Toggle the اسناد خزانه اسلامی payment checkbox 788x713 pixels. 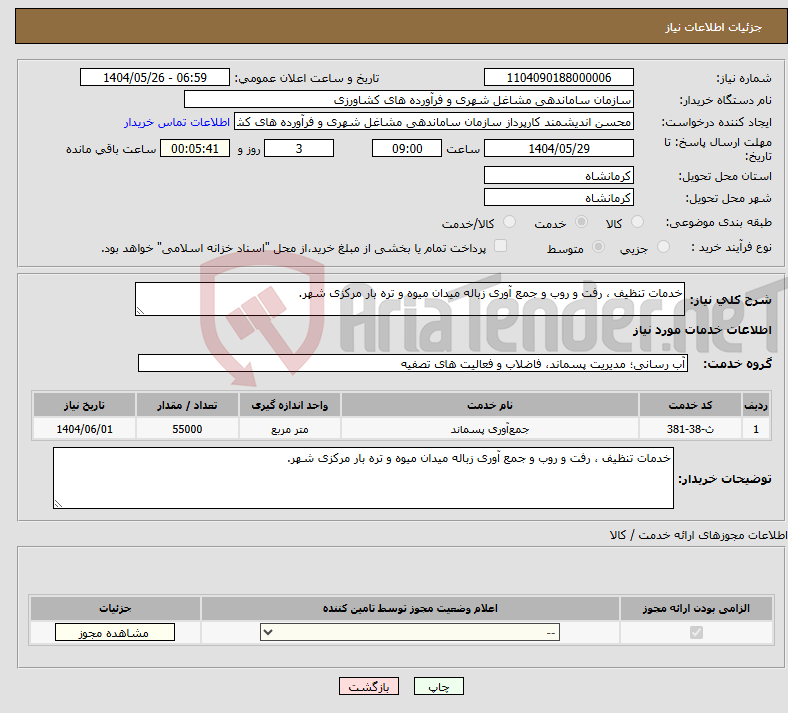501,246
